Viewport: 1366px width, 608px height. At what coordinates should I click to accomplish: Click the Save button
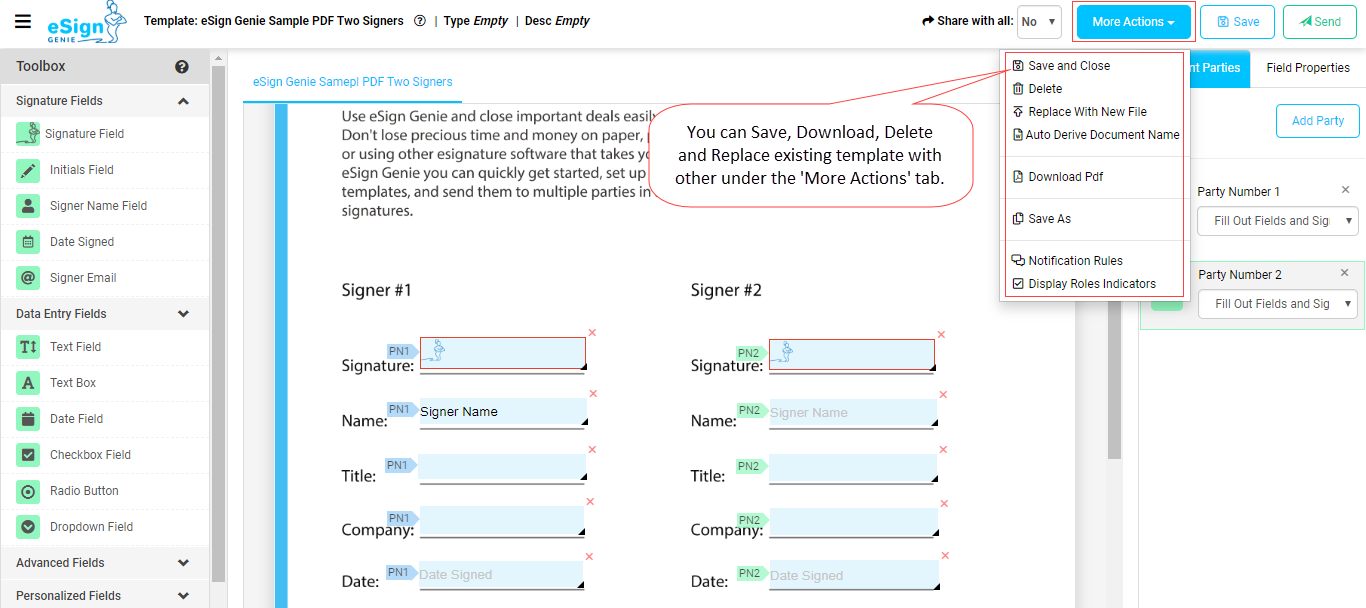tap(1238, 22)
